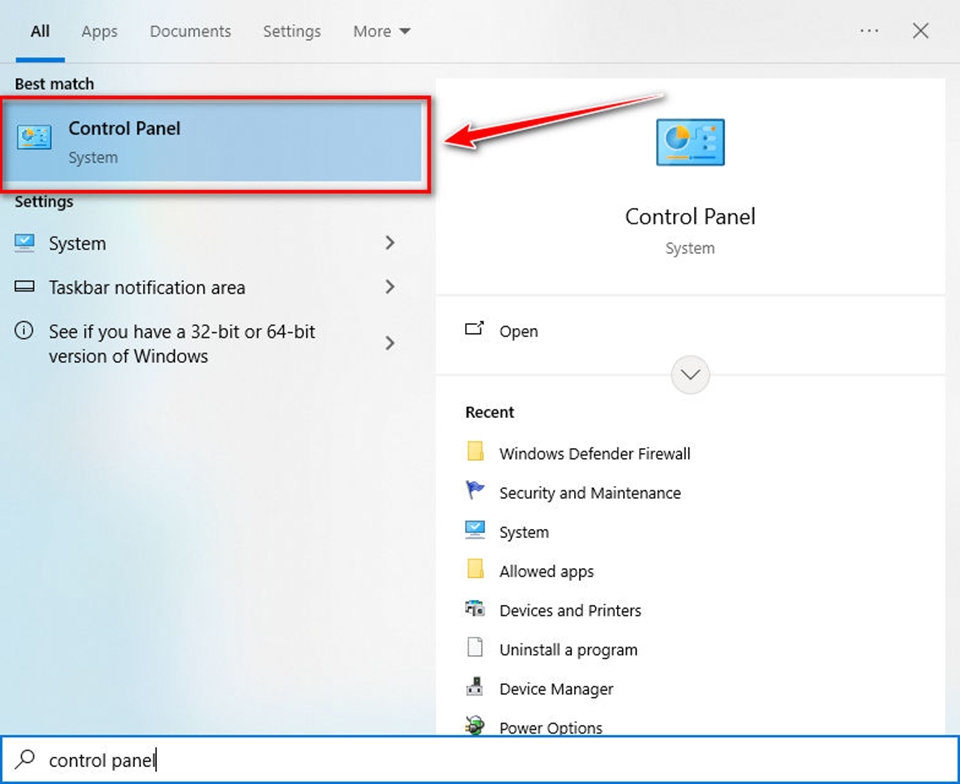Open Windows Defender Firewall from Recent
960x784 pixels.
(594, 454)
